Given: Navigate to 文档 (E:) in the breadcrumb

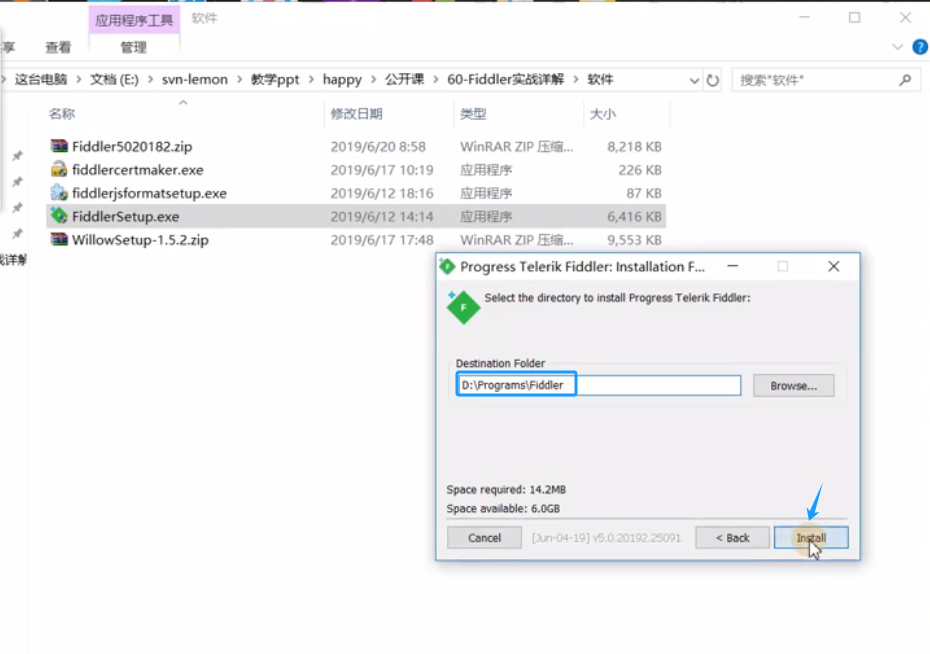Looking at the screenshot, I should click(114, 79).
